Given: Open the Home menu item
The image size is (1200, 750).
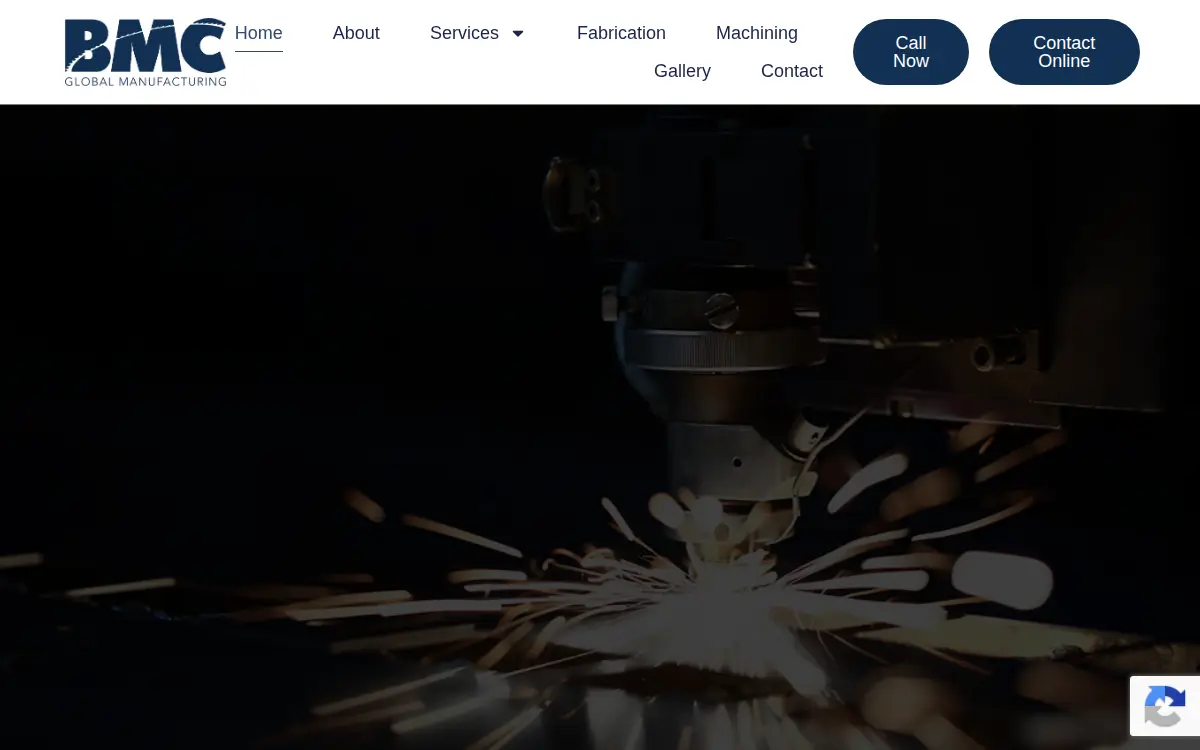Looking at the screenshot, I should coord(258,33).
